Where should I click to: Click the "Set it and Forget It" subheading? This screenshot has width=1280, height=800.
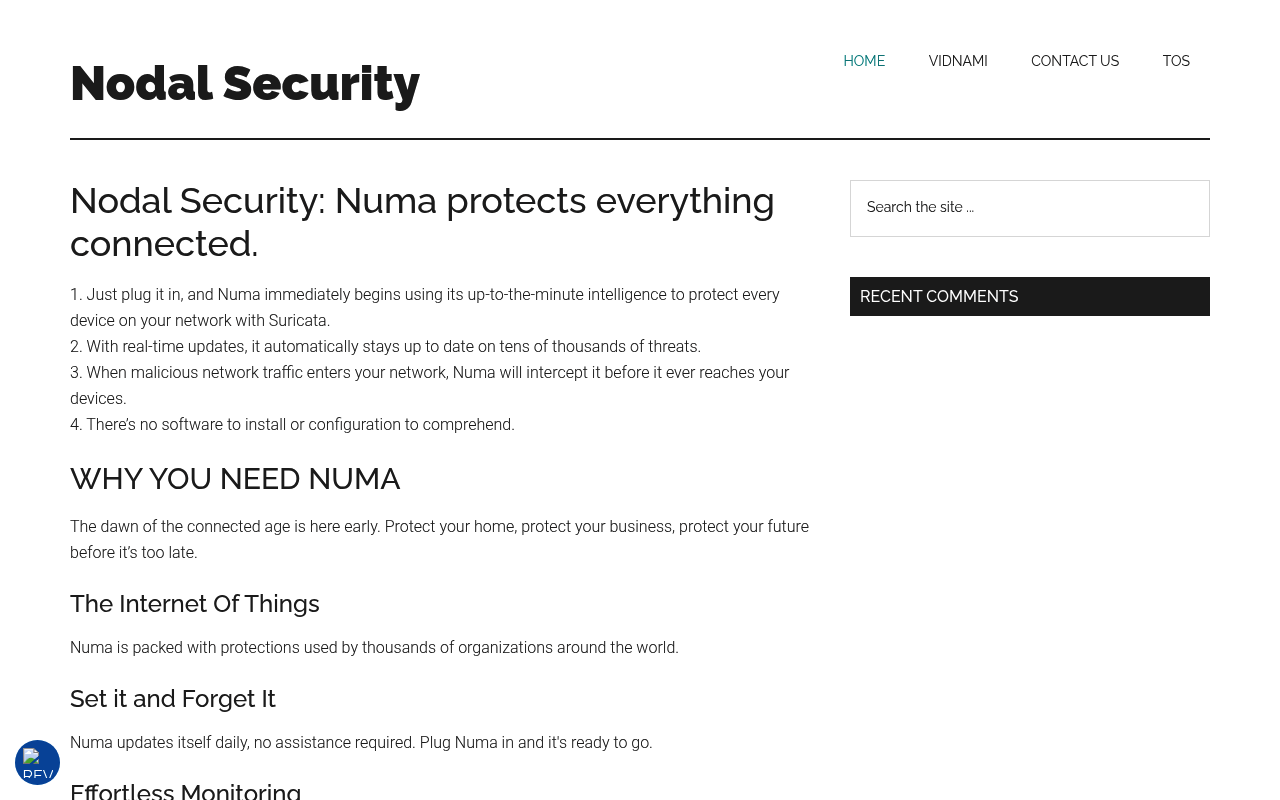pyautogui.click(x=173, y=699)
